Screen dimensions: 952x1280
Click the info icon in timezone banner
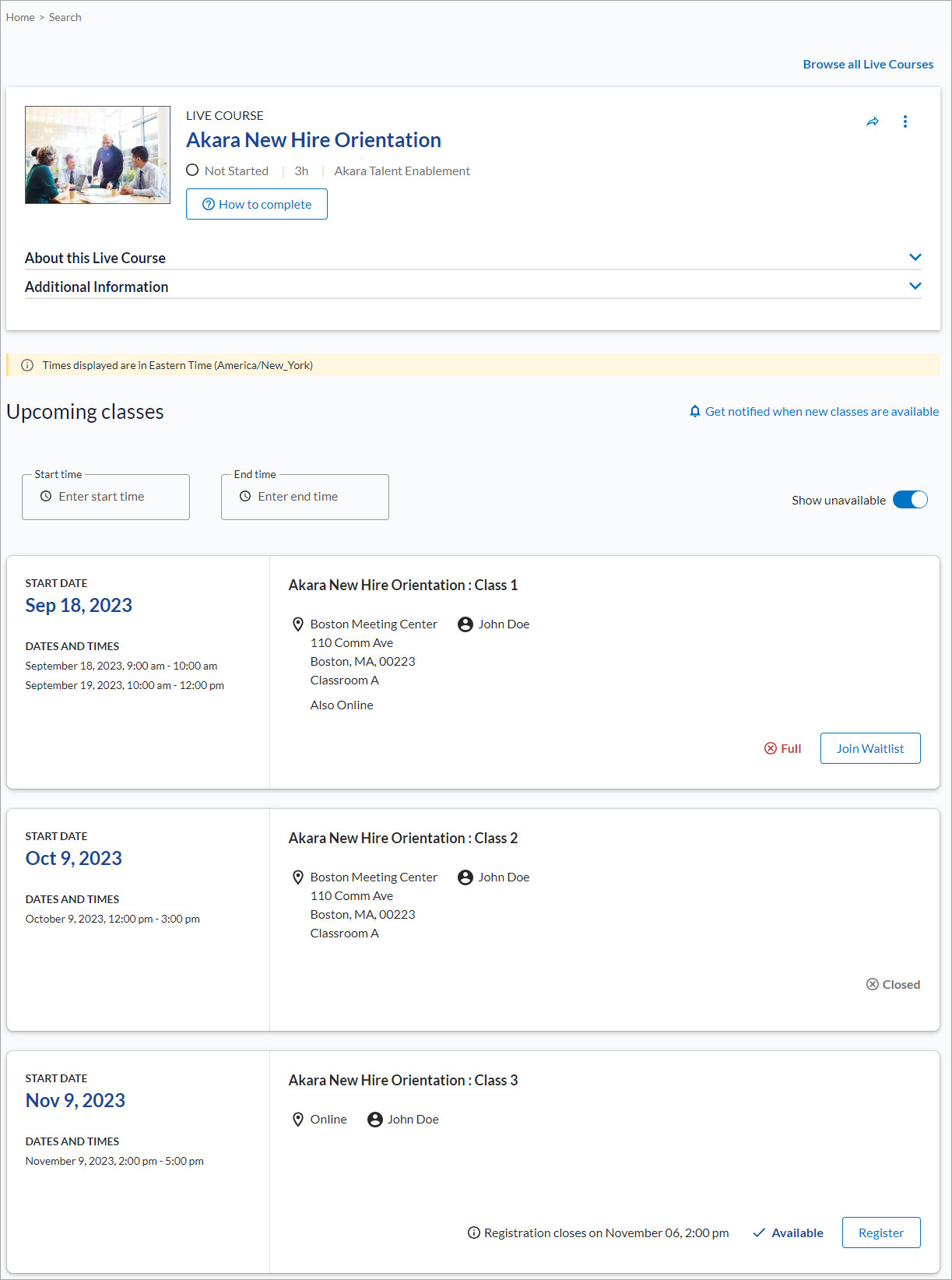27,365
